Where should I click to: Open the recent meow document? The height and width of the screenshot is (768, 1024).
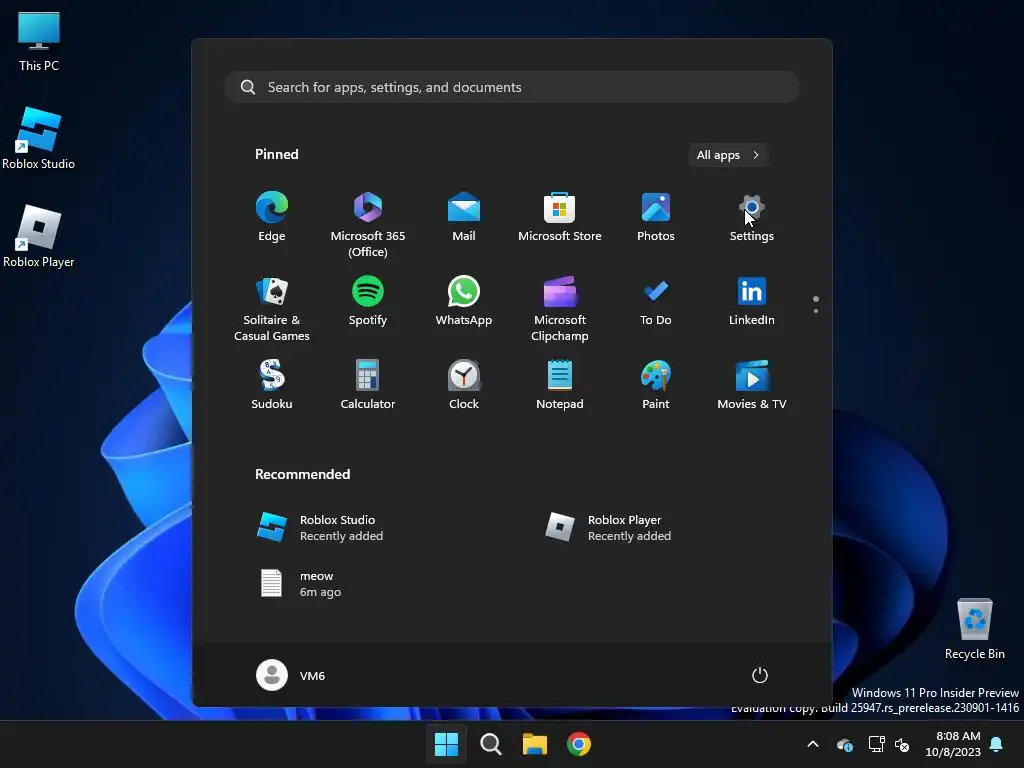click(300, 584)
